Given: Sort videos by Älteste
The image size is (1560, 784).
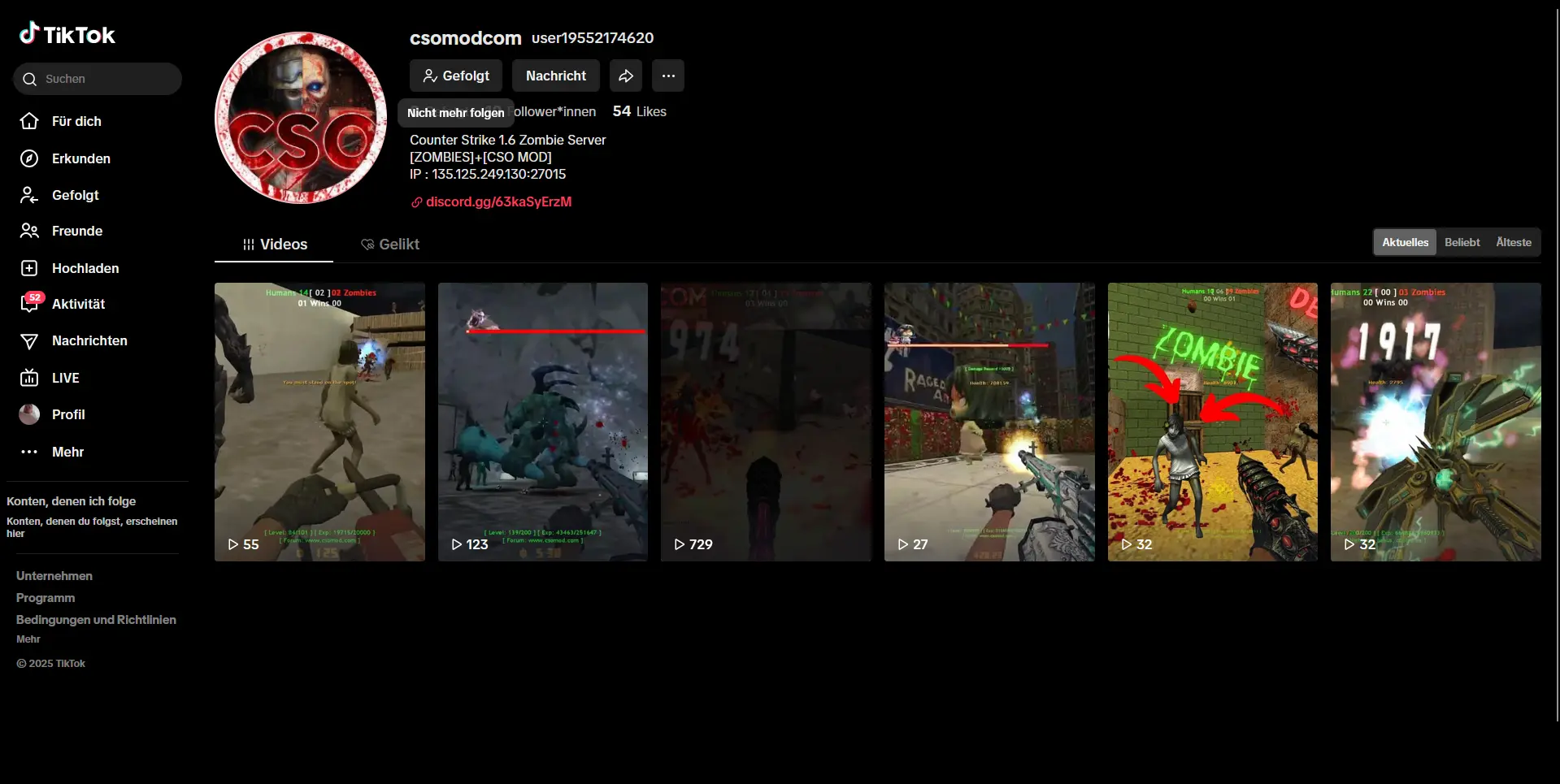Looking at the screenshot, I should [x=1513, y=242].
